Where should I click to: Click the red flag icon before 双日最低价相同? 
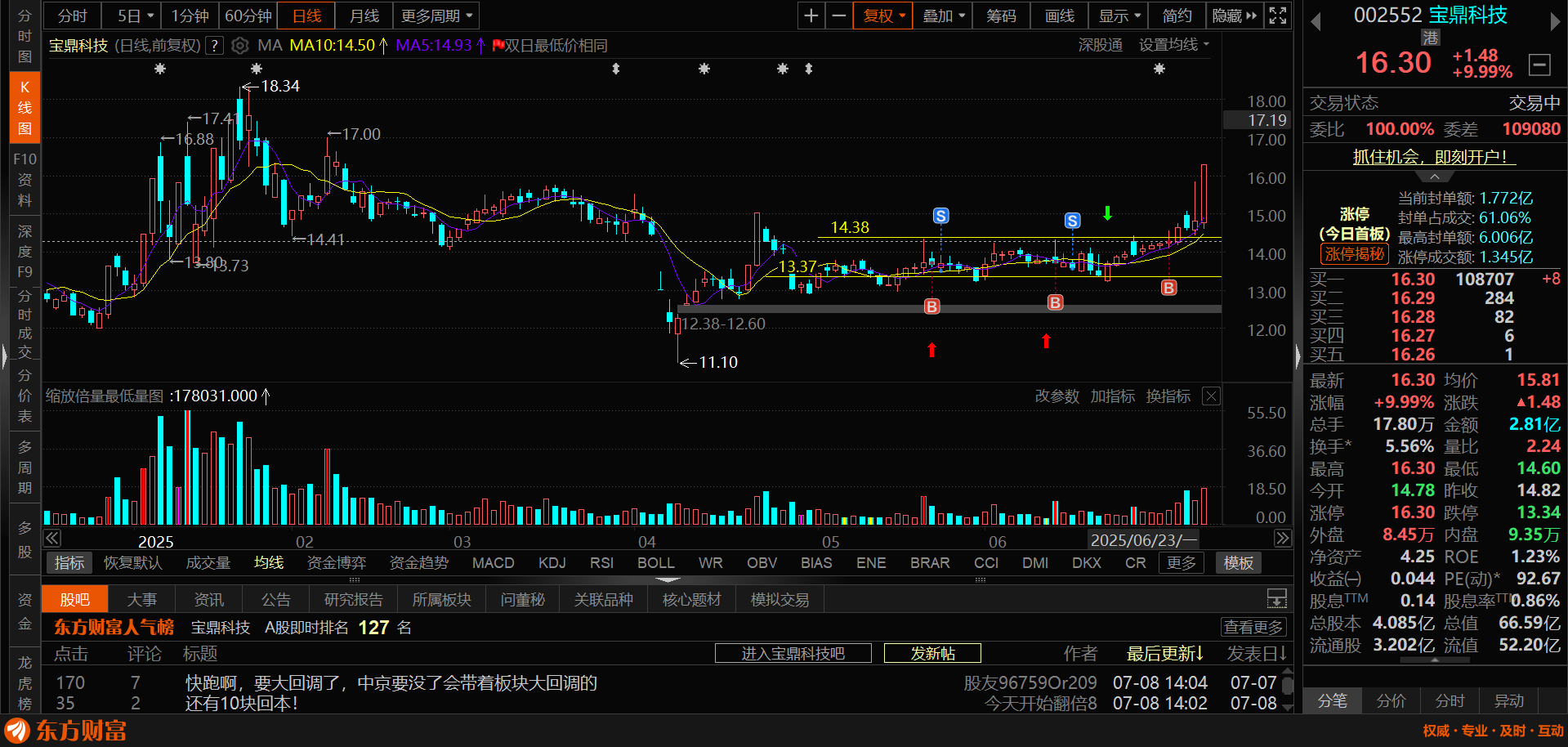click(498, 46)
